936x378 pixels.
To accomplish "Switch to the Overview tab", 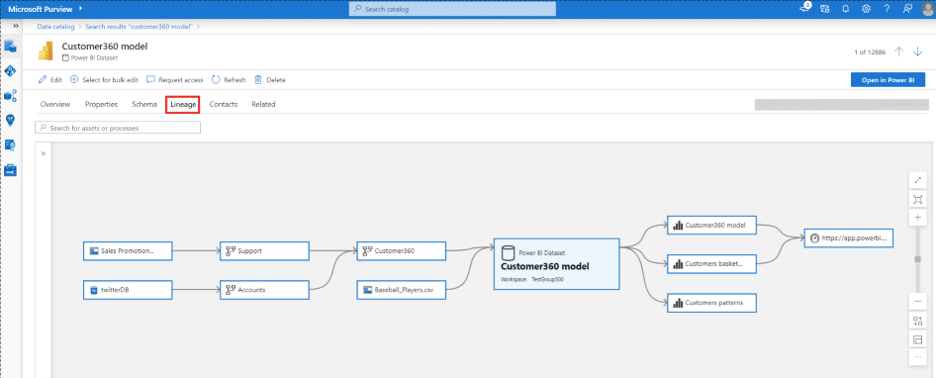I will pyautogui.click(x=55, y=104).
